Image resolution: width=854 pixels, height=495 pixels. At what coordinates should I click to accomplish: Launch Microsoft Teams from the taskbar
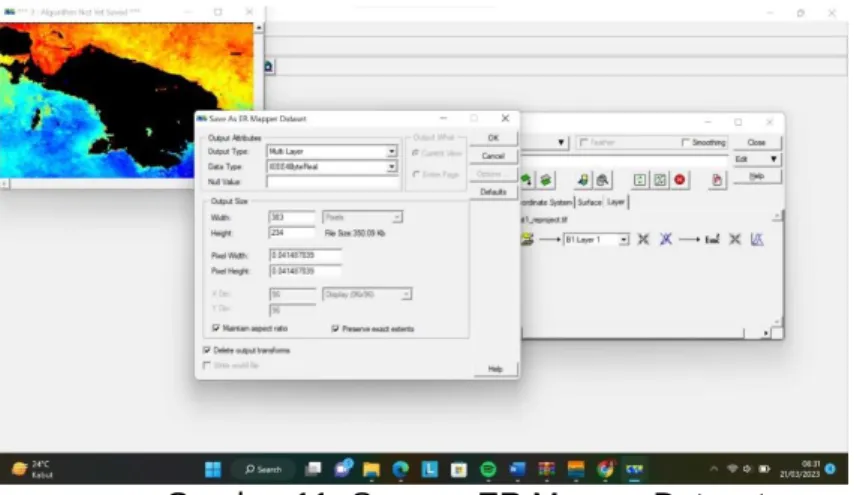pyautogui.click(x=343, y=468)
